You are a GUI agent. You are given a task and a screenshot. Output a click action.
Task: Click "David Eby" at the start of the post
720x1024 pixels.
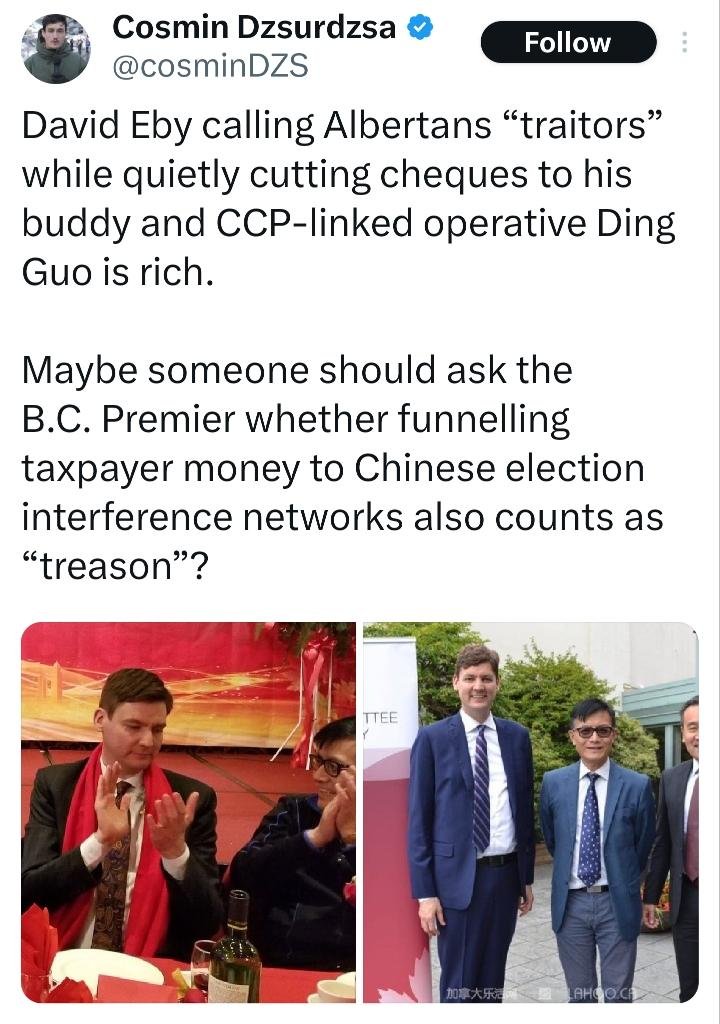point(106,125)
